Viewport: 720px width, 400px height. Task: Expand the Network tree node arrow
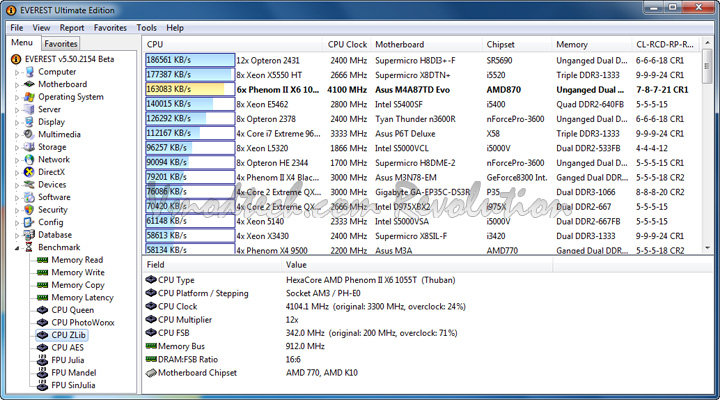coord(17,160)
